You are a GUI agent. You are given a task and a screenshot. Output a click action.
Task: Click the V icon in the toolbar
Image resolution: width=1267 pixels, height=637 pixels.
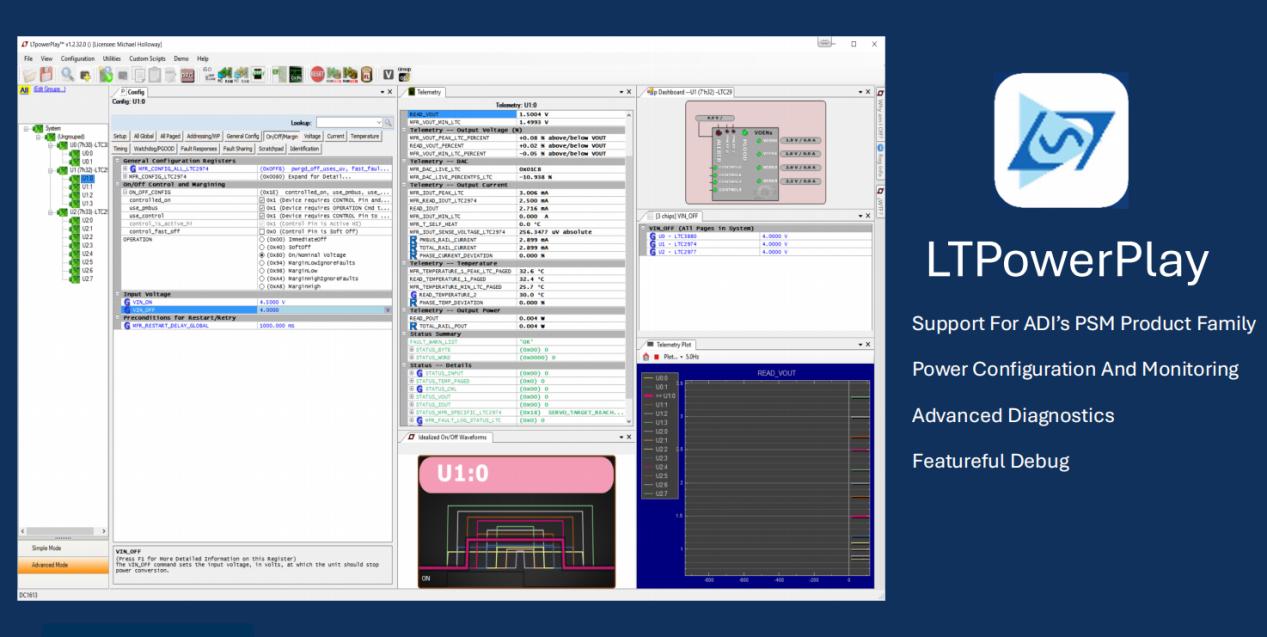click(388, 74)
